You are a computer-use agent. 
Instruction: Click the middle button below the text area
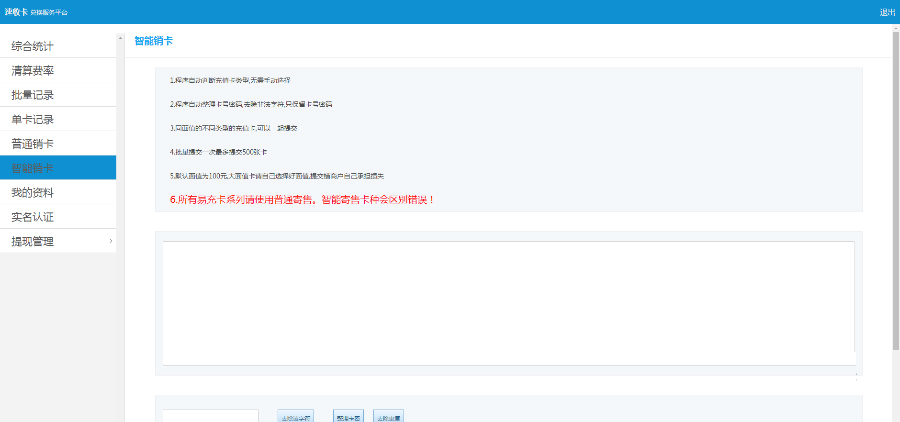click(349, 416)
